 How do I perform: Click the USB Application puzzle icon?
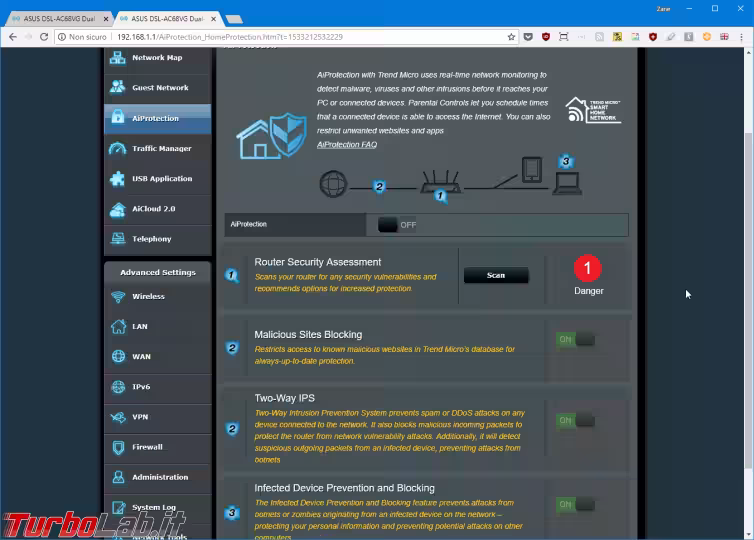point(118,179)
